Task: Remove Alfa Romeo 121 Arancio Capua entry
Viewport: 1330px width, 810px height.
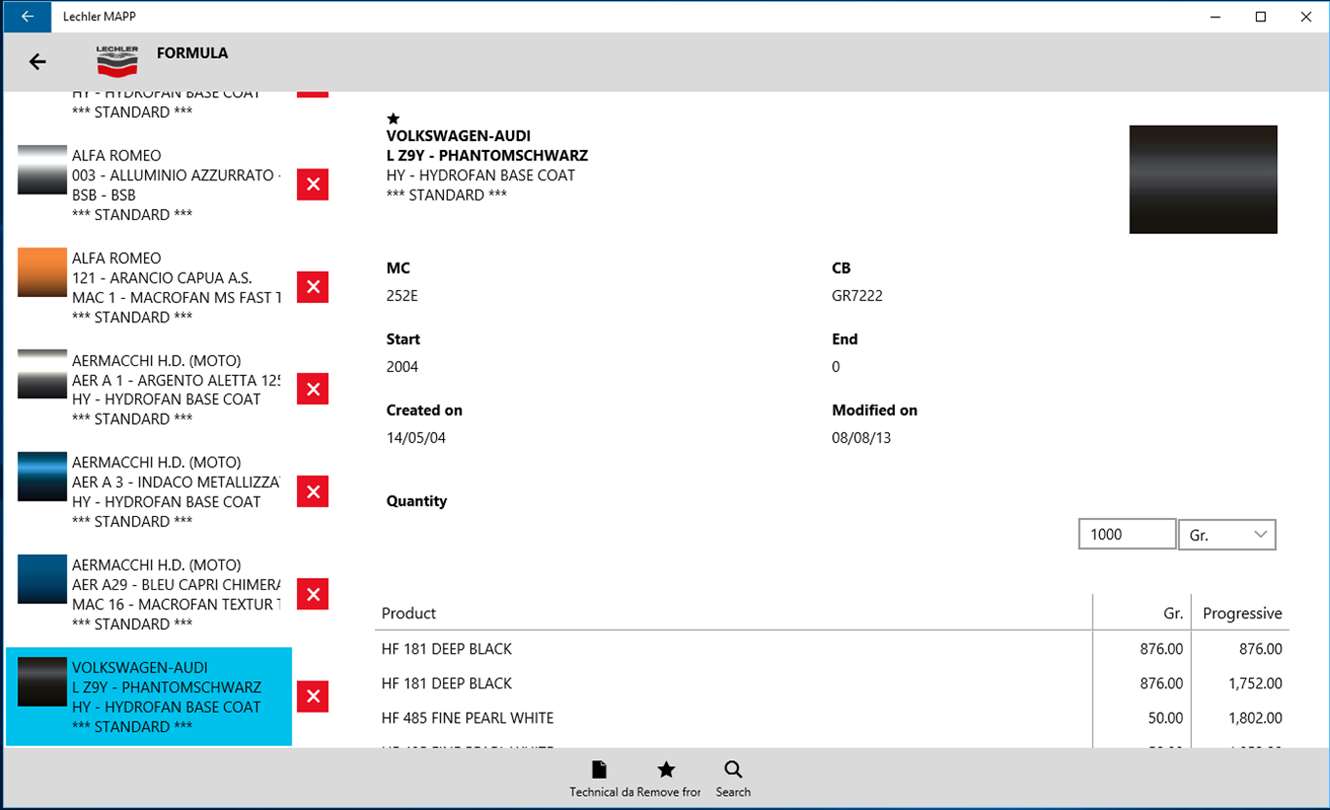Action: point(313,287)
